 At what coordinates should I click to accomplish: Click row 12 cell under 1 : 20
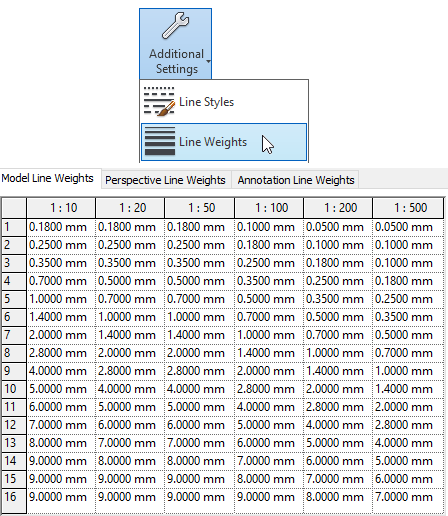coord(130,425)
